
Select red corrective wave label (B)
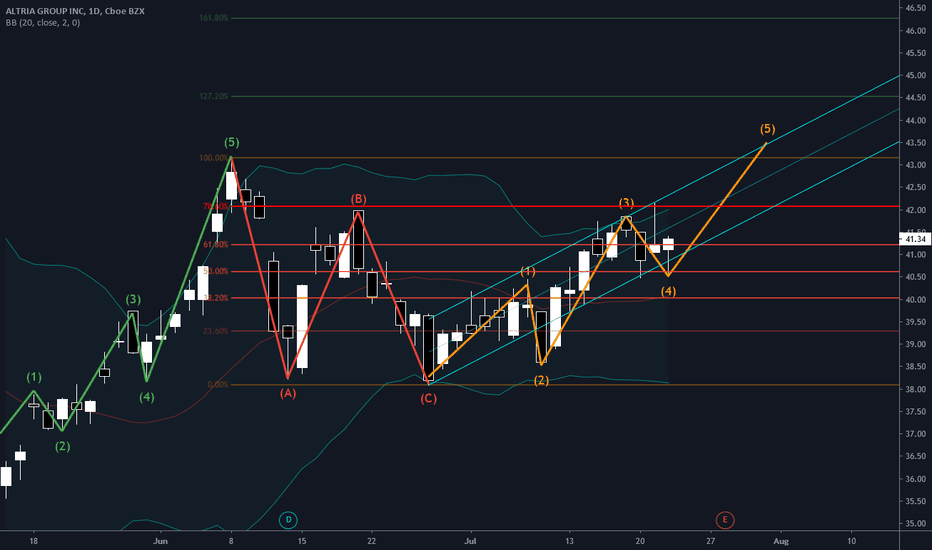coord(358,199)
